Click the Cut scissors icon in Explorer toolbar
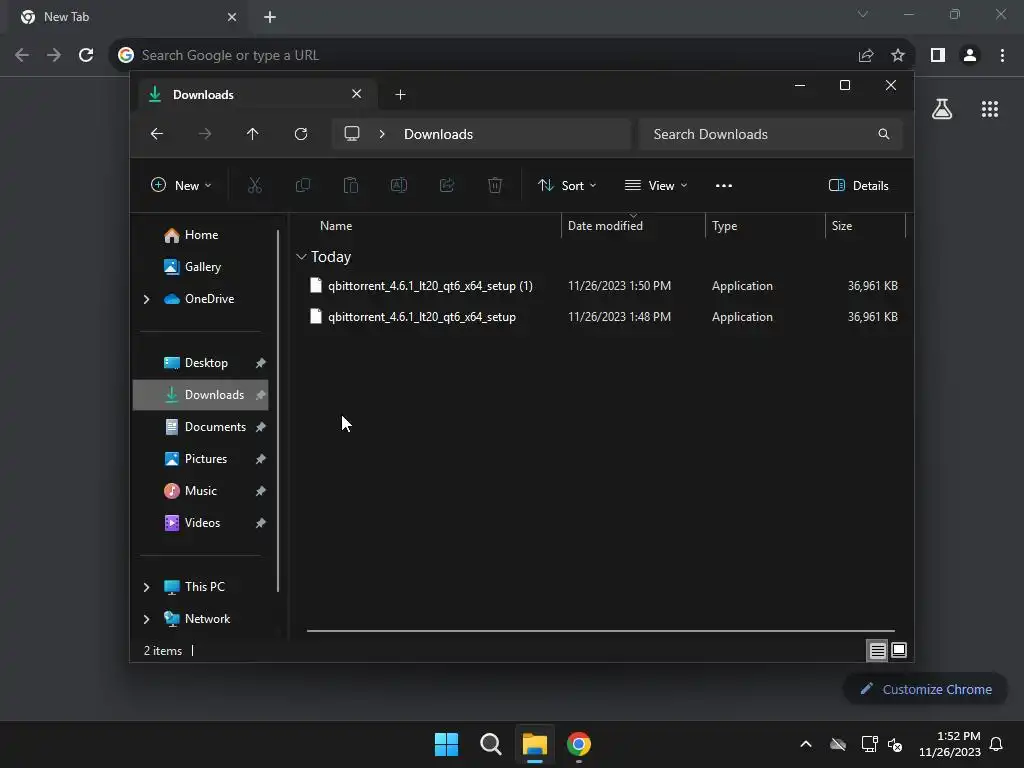The width and height of the screenshot is (1024, 768). (255, 185)
